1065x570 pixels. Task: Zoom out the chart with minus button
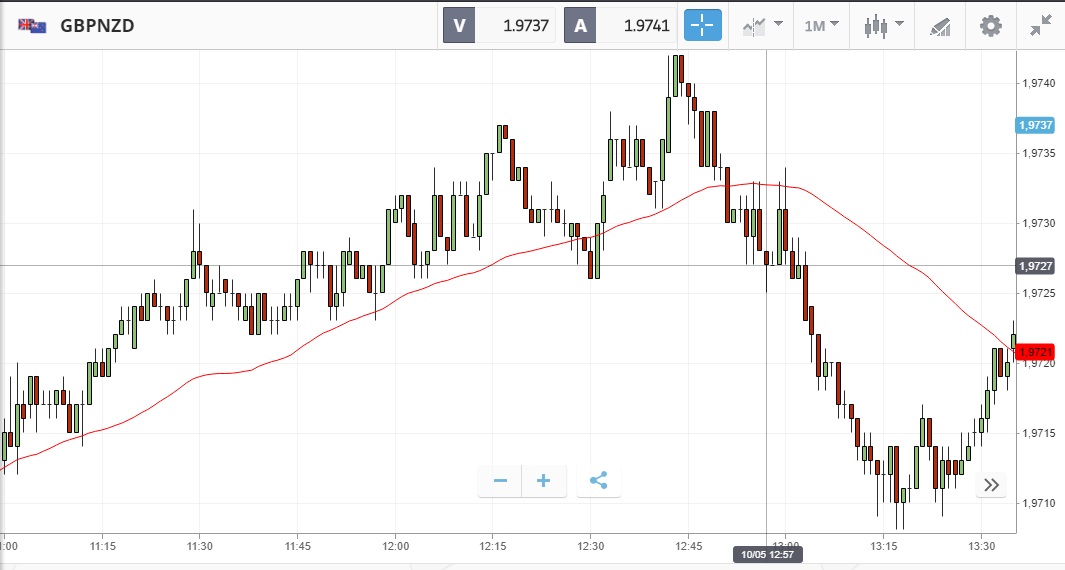pos(500,481)
